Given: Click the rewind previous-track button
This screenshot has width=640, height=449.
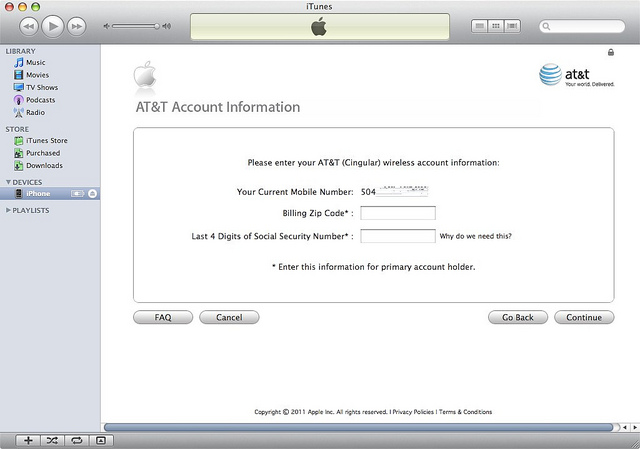Looking at the screenshot, I should click(x=29, y=27).
